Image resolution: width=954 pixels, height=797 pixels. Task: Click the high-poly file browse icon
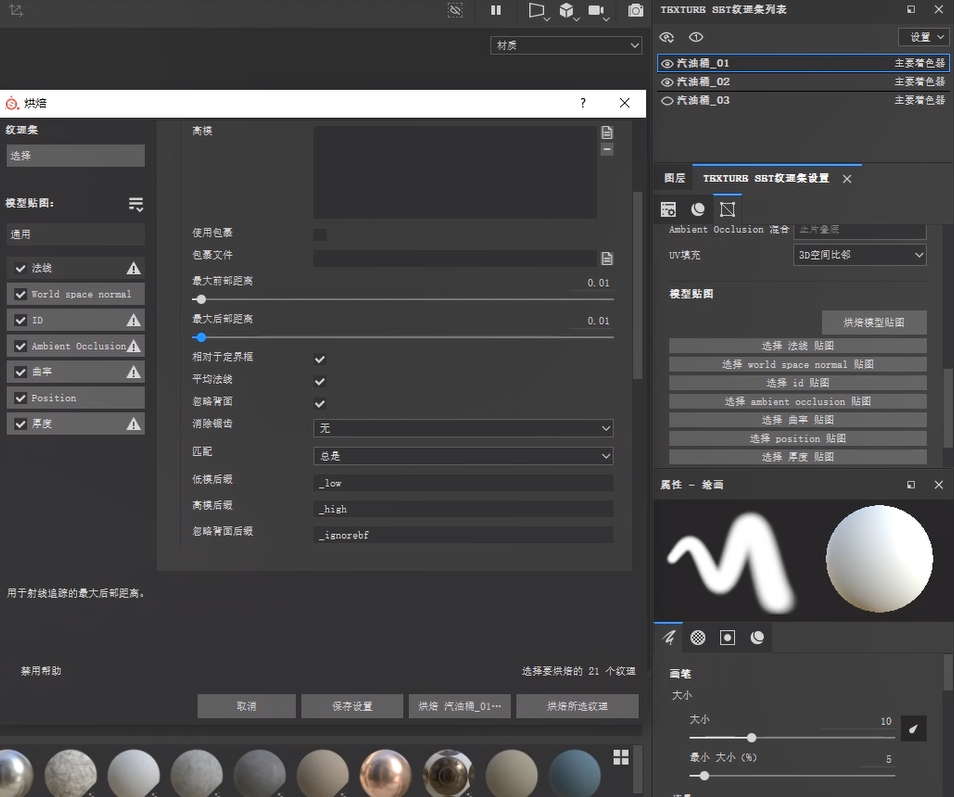click(606, 132)
